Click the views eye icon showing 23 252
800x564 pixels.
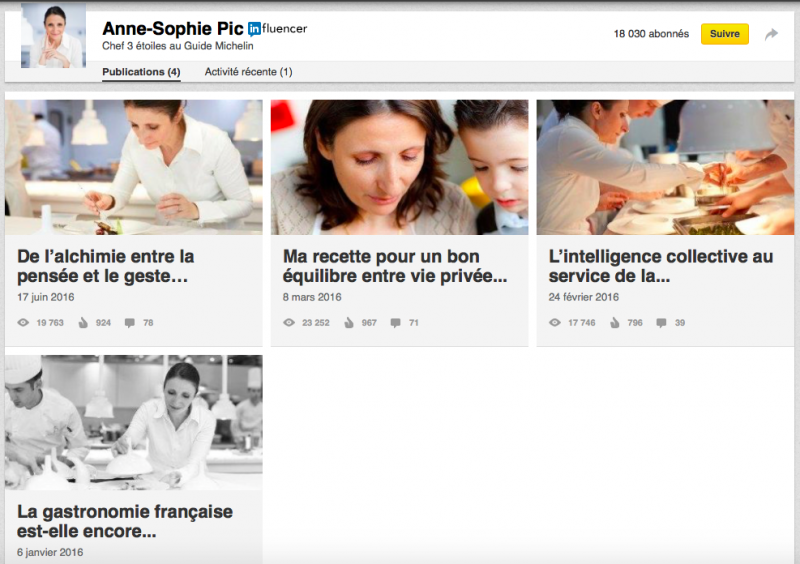tap(289, 323)
